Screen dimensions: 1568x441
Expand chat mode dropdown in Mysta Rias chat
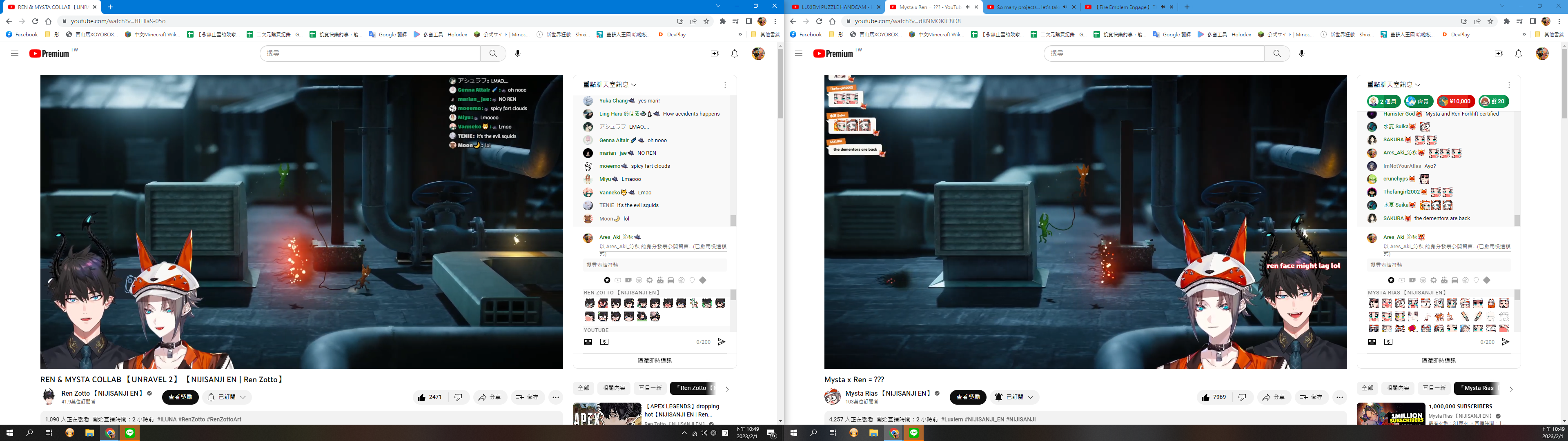(1394, 85)
